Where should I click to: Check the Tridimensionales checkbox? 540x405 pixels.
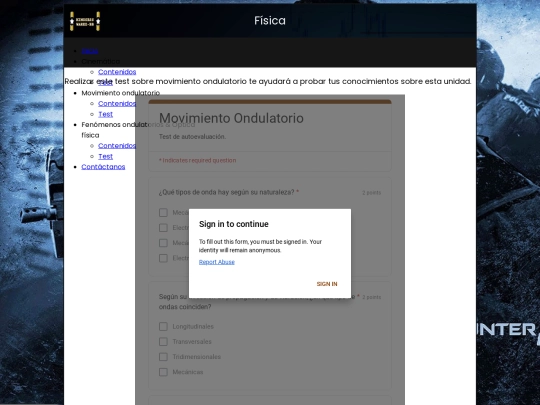pos(163,357)
